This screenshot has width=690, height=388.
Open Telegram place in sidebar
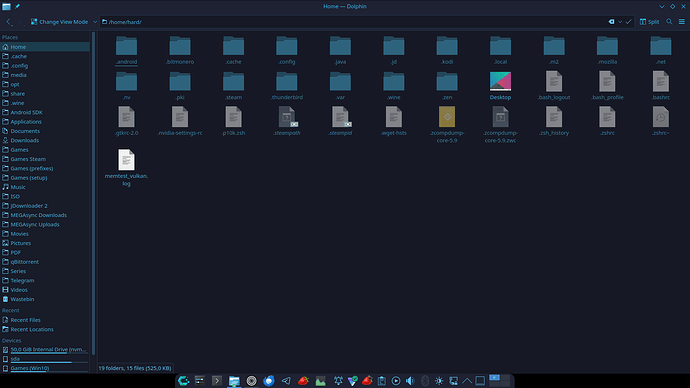coord(45,280)
